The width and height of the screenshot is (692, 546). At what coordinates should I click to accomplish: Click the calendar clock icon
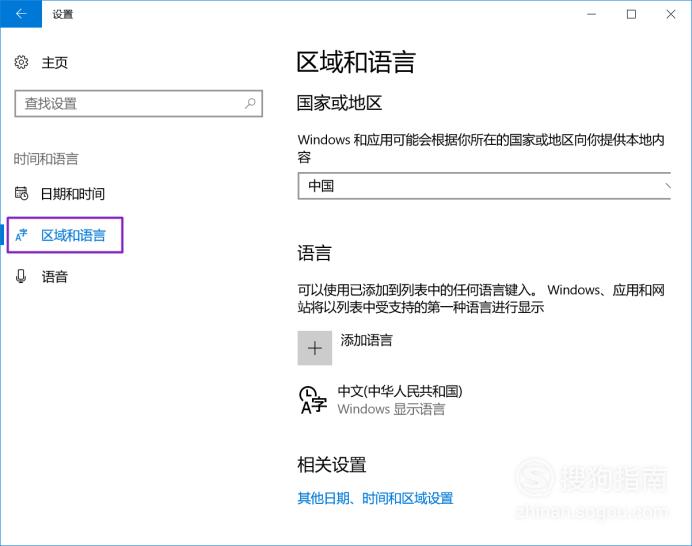coord(21,193)
